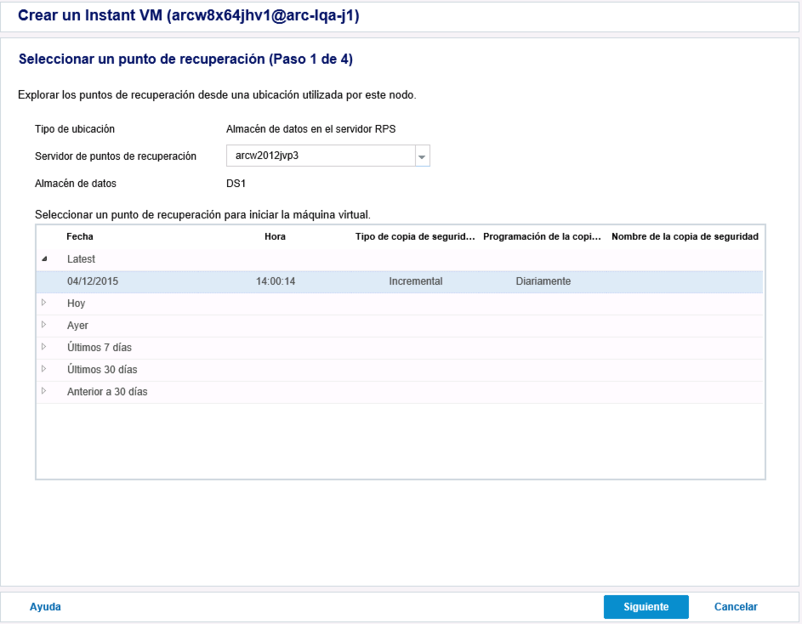Click the Nombre de la copia de seguridad header

point(685,236)
